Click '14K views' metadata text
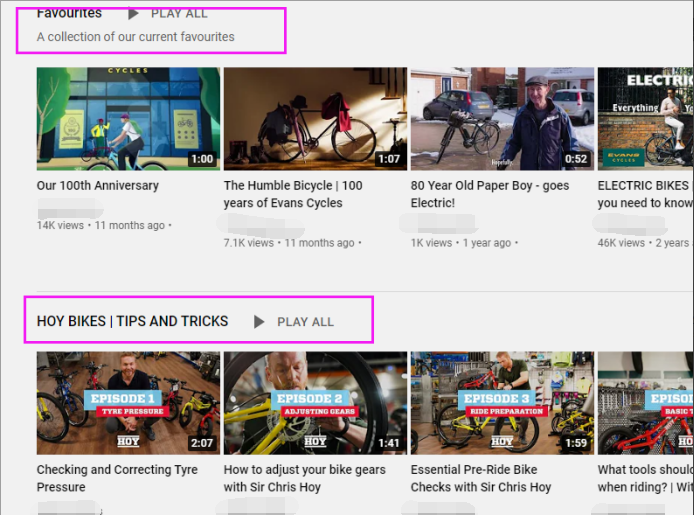The width and height of the screenshot is (694, 515). click(60, 225)
